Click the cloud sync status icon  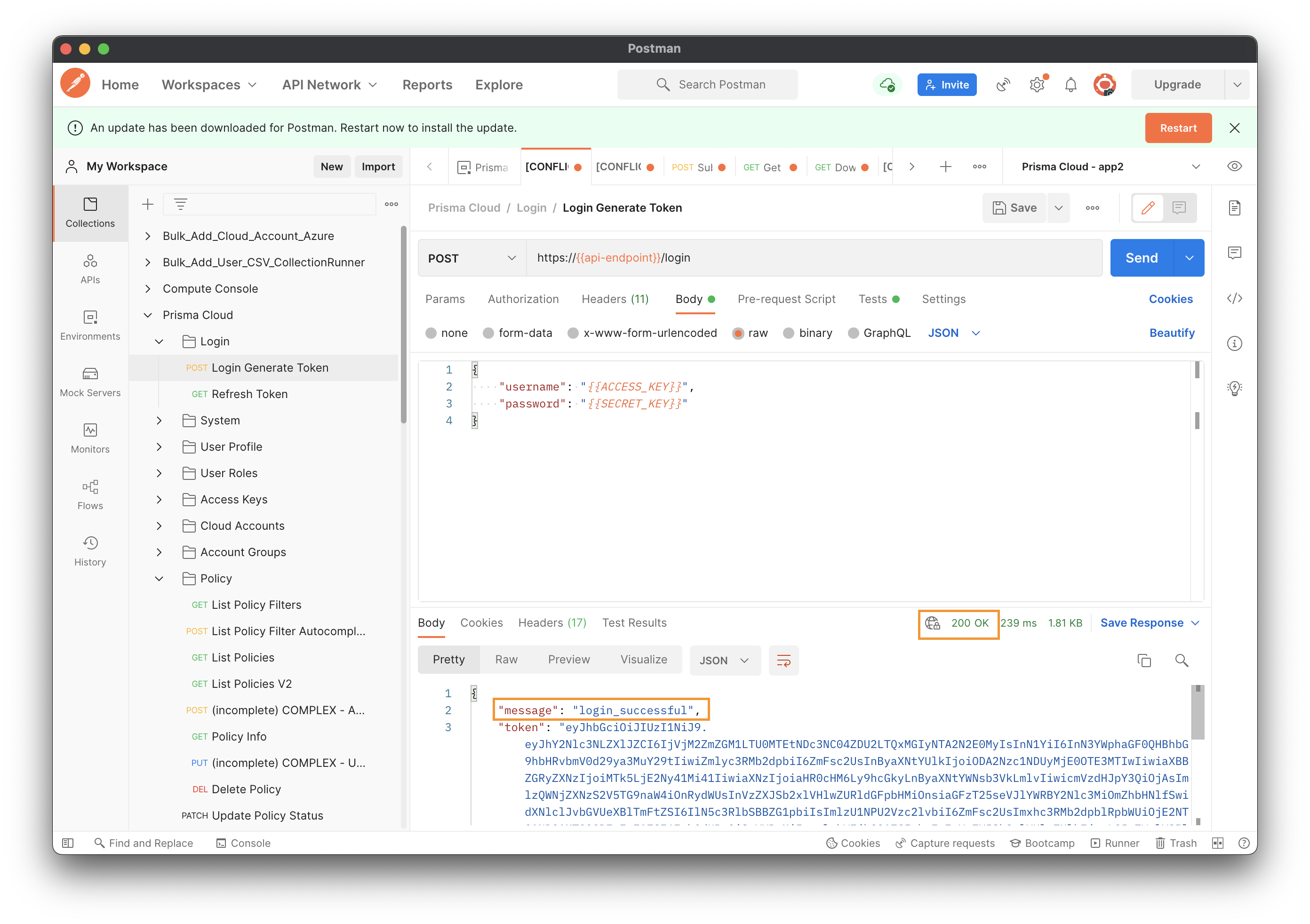pyautogui.click(x=887, y=85)
